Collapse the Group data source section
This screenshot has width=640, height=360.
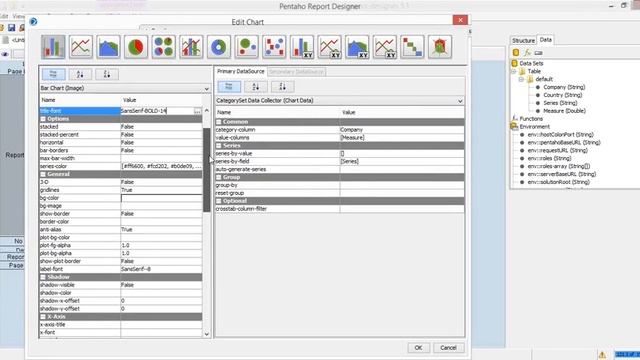click(x=219, y=177)
